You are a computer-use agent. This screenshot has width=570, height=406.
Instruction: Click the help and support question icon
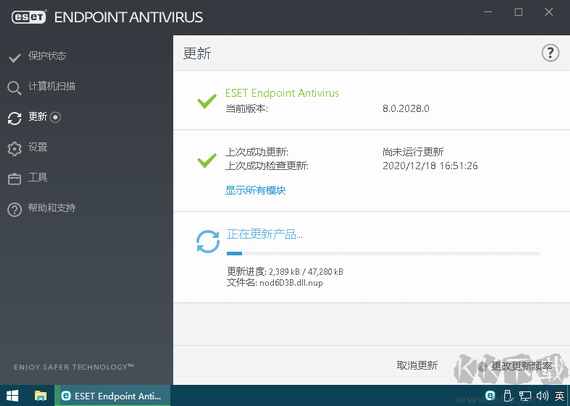coord(15,210)
